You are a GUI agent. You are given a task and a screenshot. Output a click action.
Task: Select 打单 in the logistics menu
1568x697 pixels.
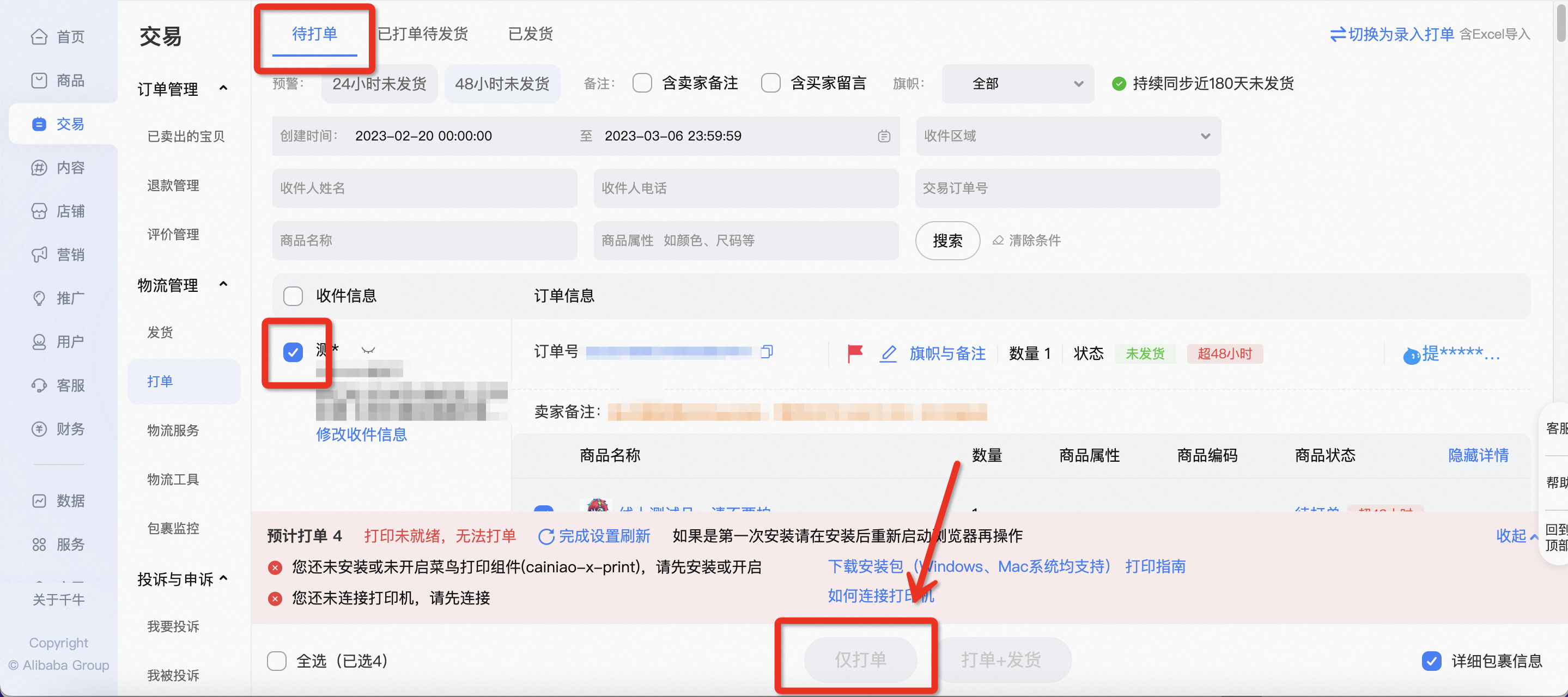coord(184,382)
